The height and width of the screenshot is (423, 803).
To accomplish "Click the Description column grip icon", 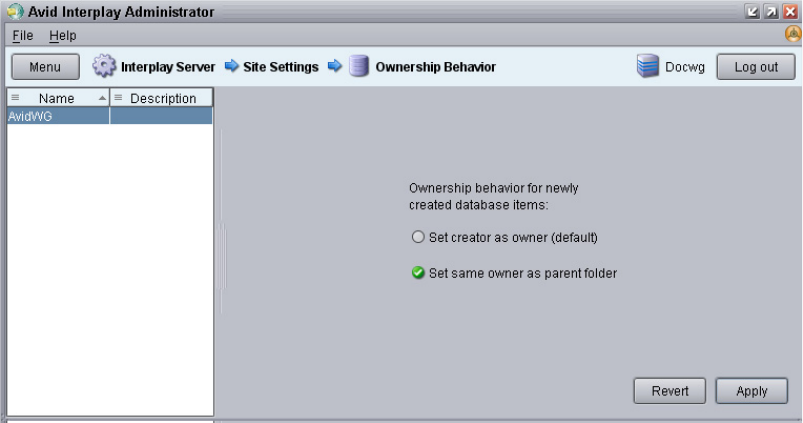I will coord(118,97).
